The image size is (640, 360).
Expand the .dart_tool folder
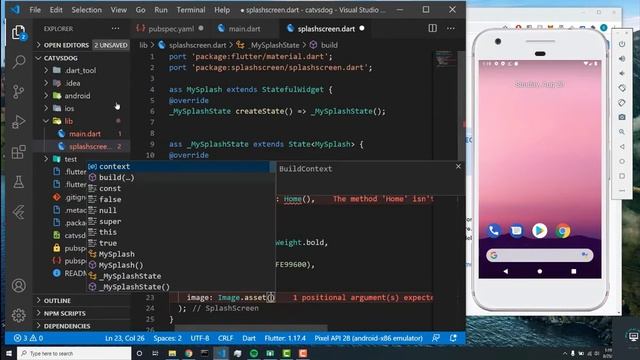pyautogui.click(x=82, y=70)
